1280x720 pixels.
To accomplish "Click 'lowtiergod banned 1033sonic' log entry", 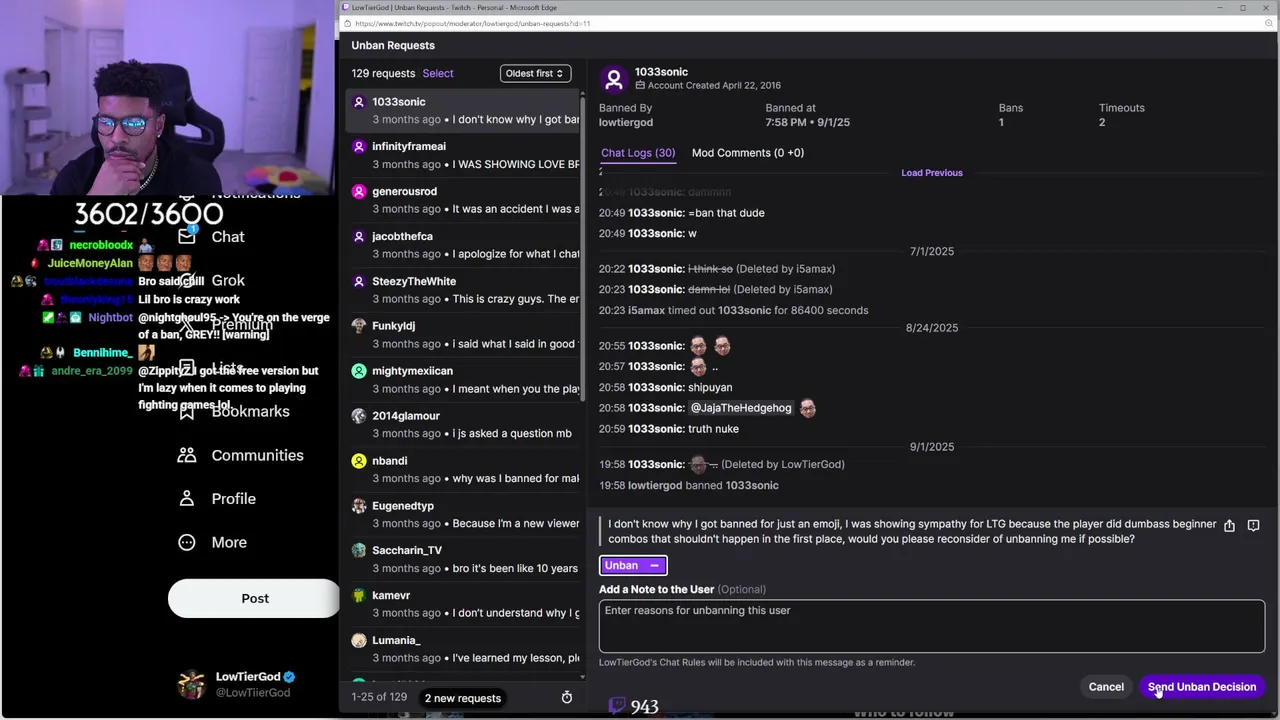I will pyautogui.click(x=703, y=485).
